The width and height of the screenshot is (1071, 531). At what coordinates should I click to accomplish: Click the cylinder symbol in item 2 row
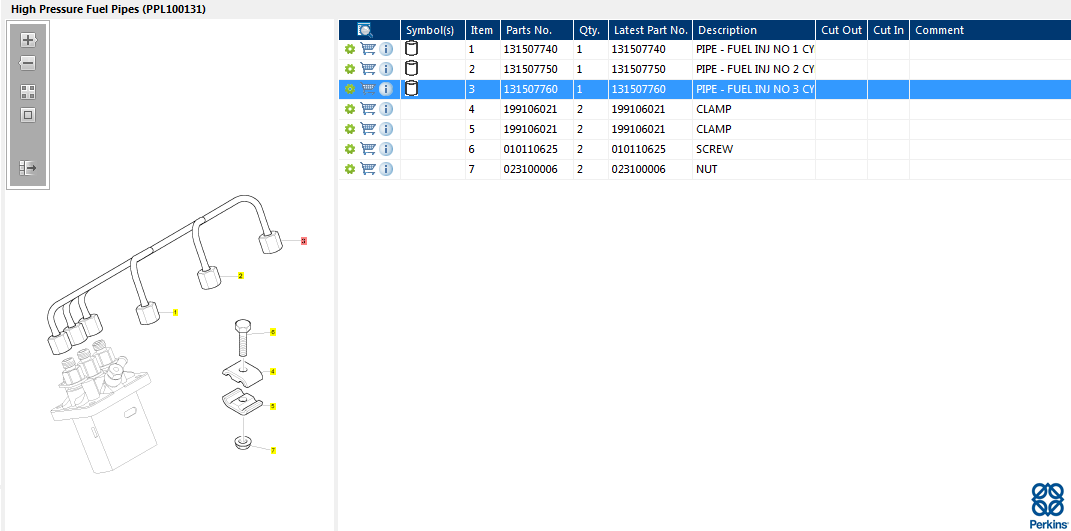(411, 68)
